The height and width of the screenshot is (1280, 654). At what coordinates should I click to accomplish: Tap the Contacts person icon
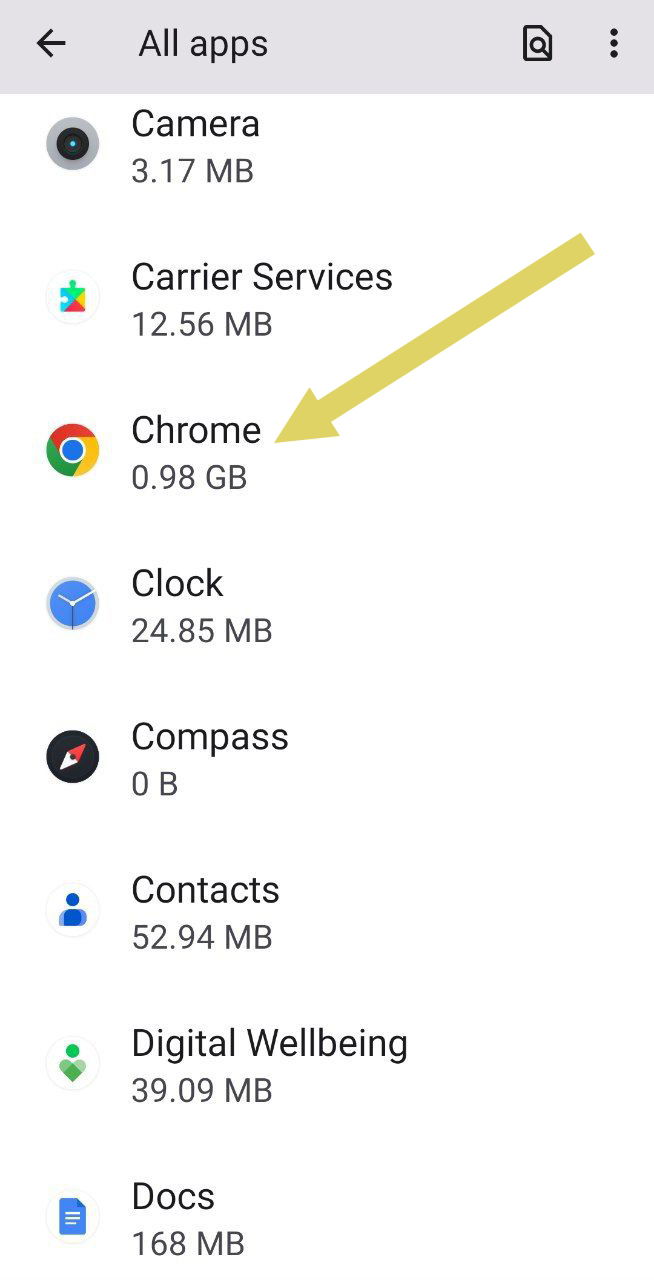[72, 910]
